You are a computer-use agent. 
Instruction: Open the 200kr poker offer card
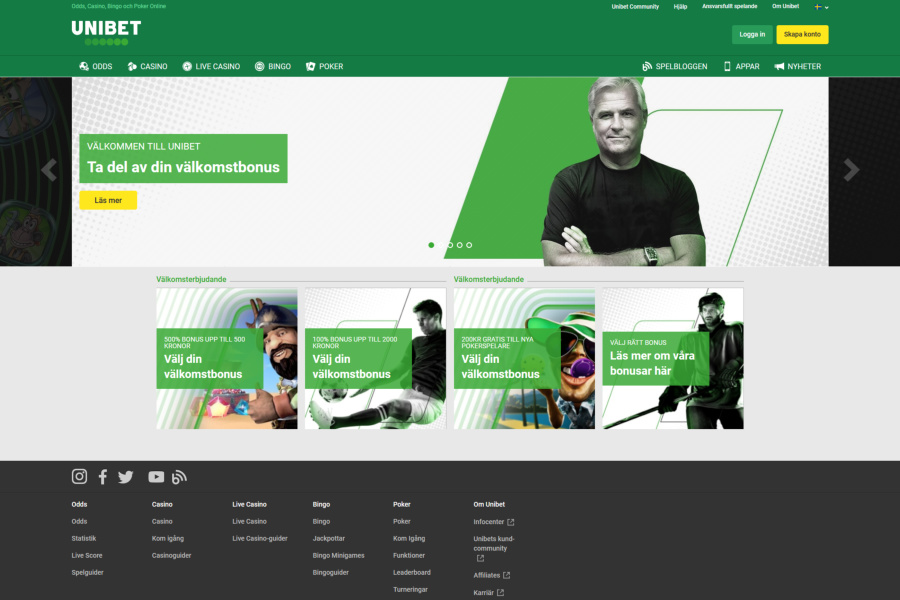click(x=524, y=358)
